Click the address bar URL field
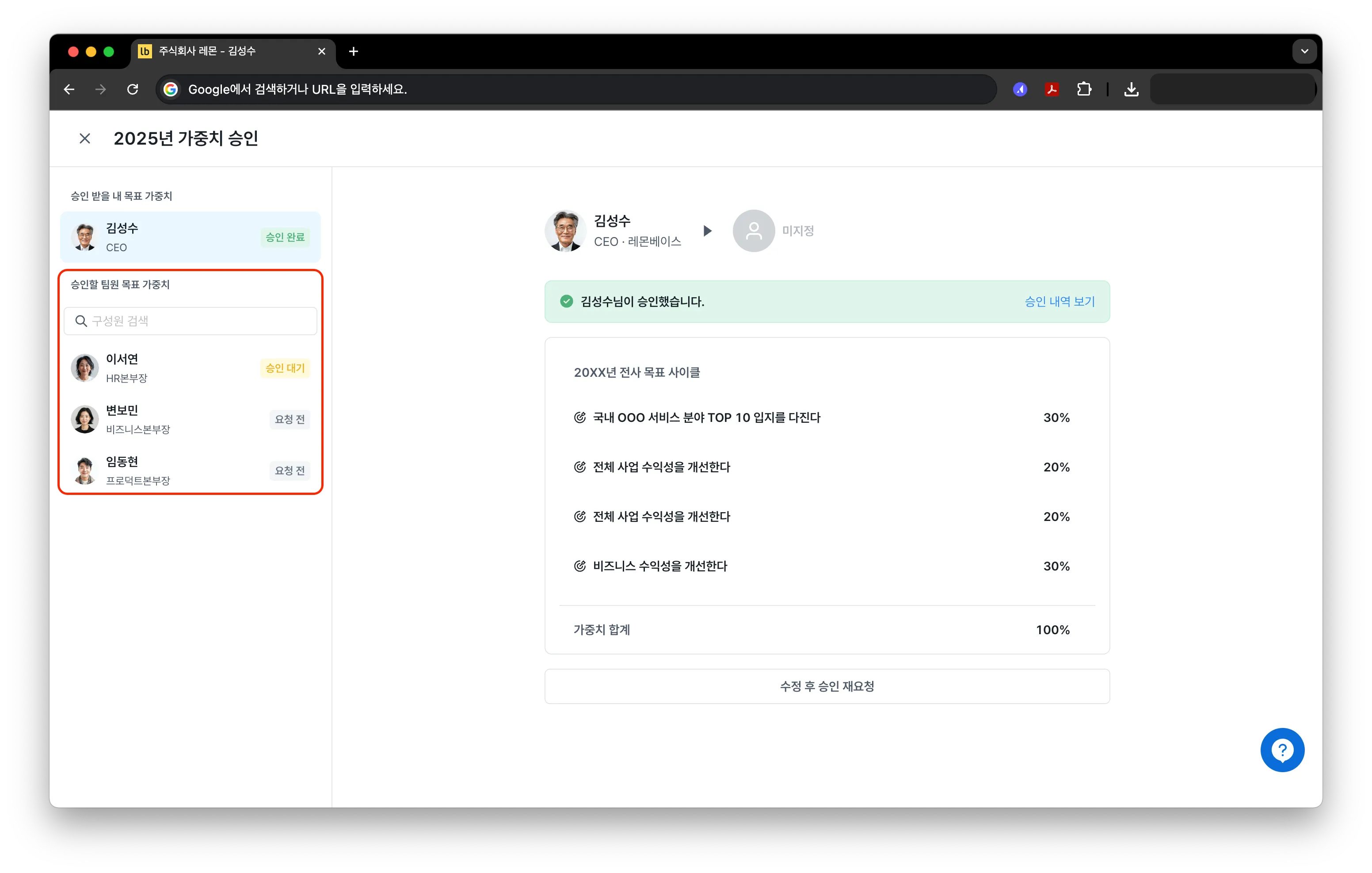Image resolution: width=1372 pixels, height=873 pixels. click(x=575, y=89)
